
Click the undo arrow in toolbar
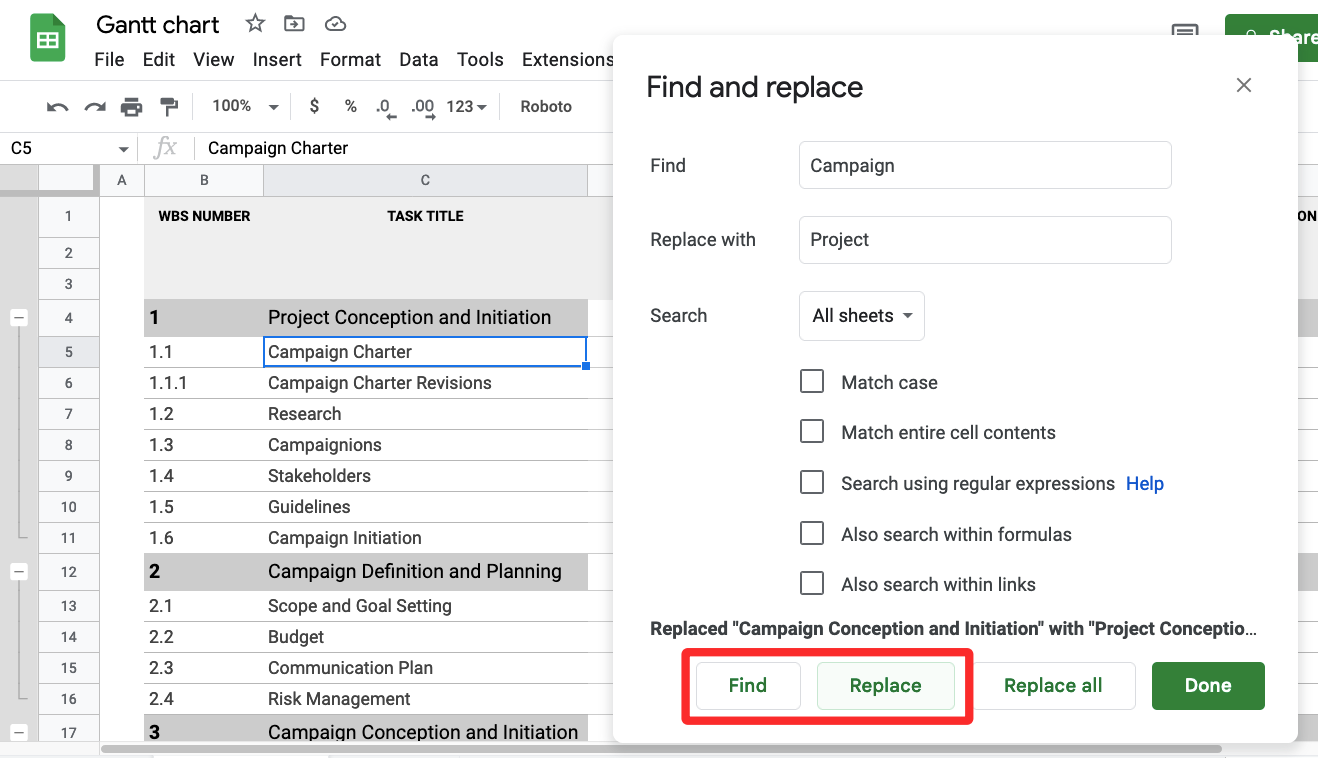pyautogui.click(x=58, y=107)
